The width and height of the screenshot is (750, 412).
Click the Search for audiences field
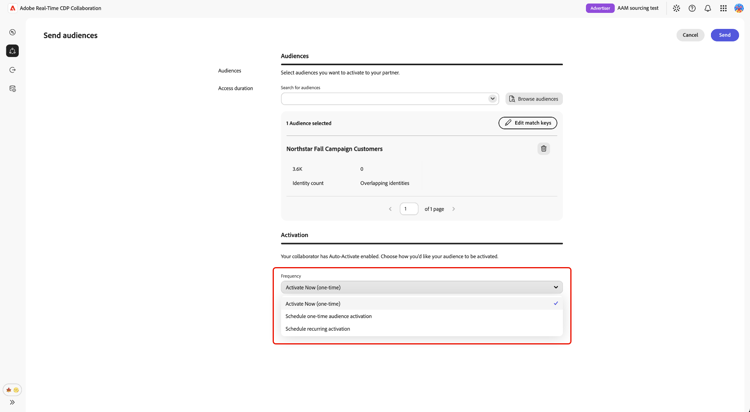(390, 99)
